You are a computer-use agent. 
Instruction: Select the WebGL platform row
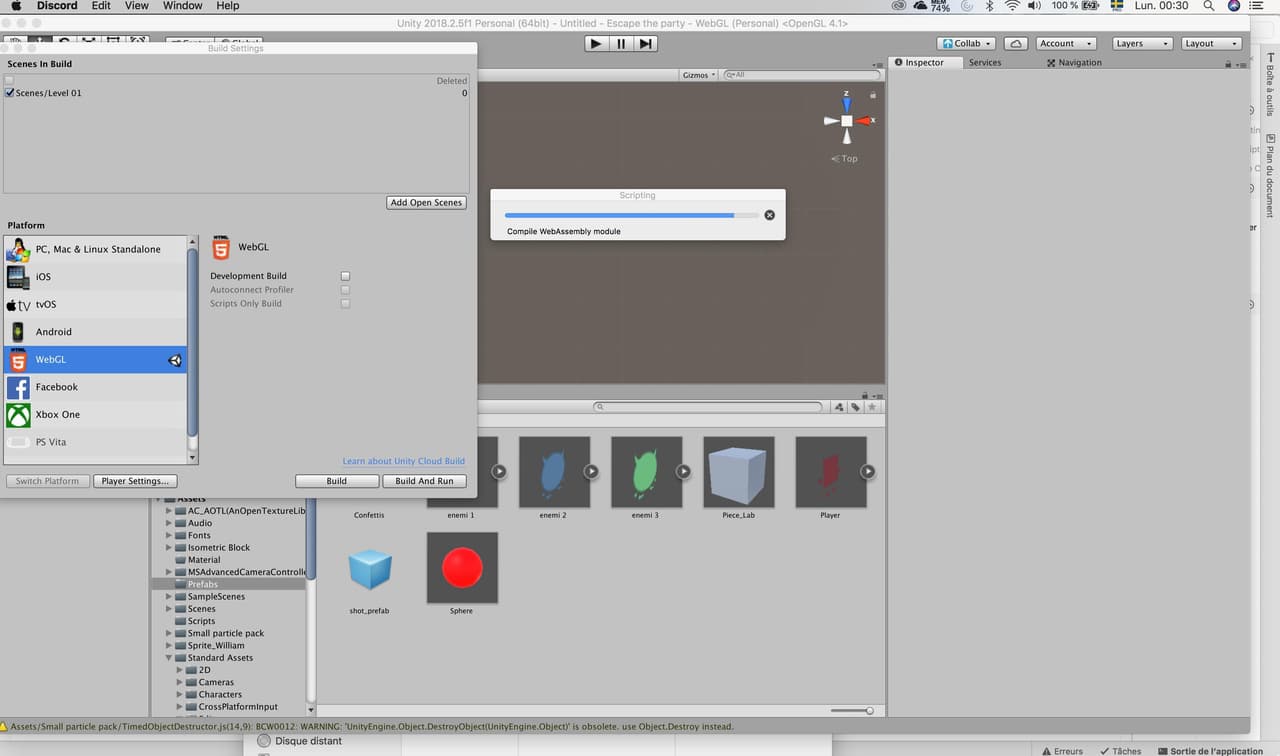pyautogui.click(x=96, y=359)
